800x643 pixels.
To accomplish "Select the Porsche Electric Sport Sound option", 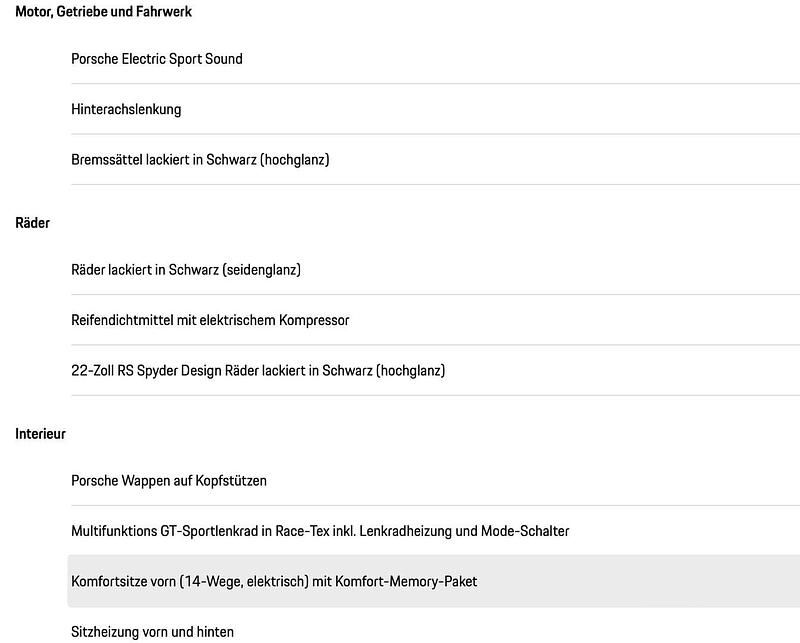I will click(x=157, y=59).
